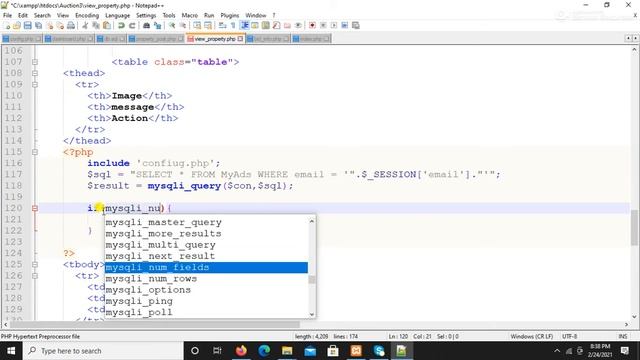The height and width of the screenshot is (360, 640).
Task: Select the mysqli_ping suggestion
Action: click(139, 301)
